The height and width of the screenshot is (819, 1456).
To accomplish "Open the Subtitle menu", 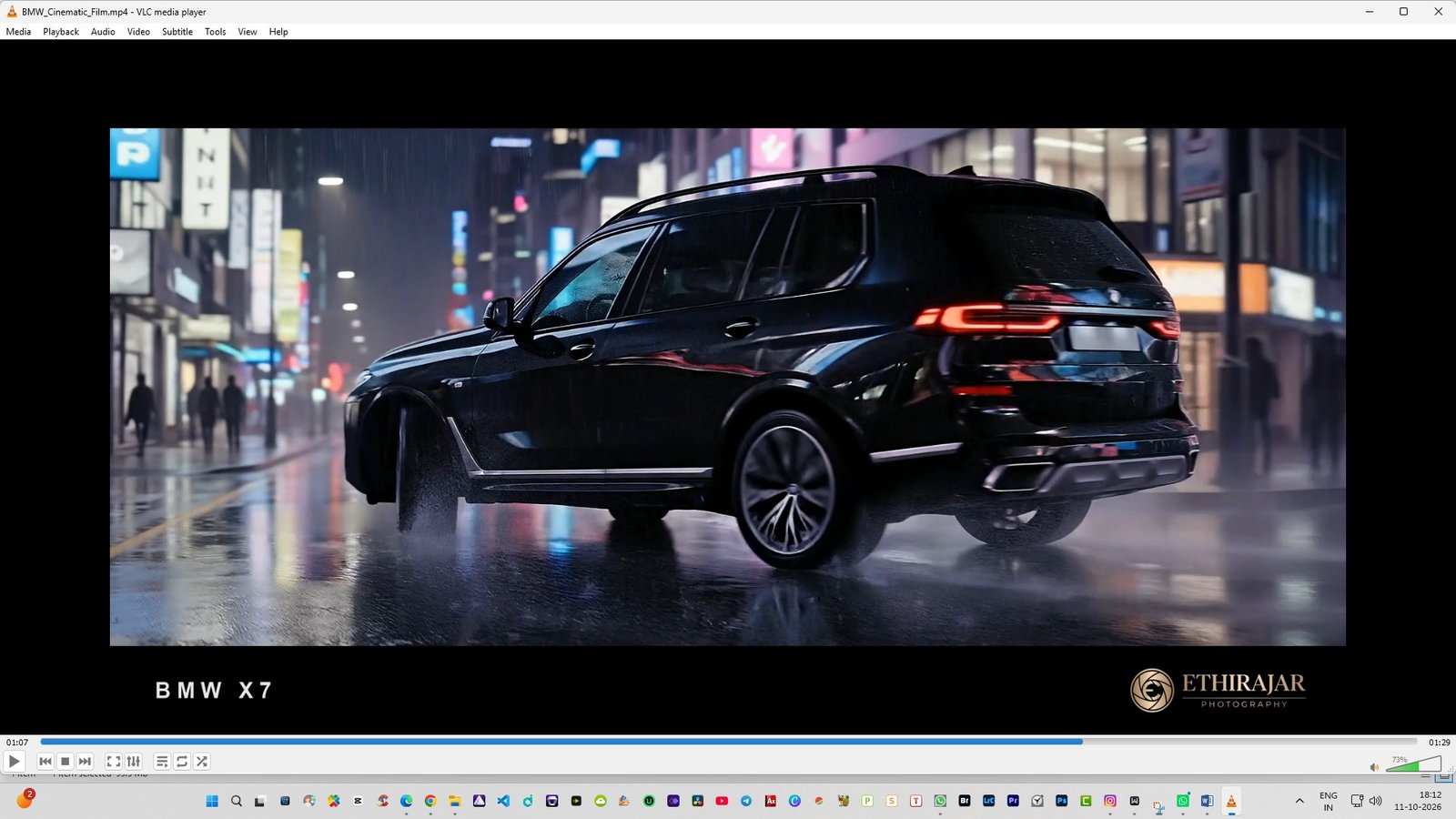I will tap(177, 32).
